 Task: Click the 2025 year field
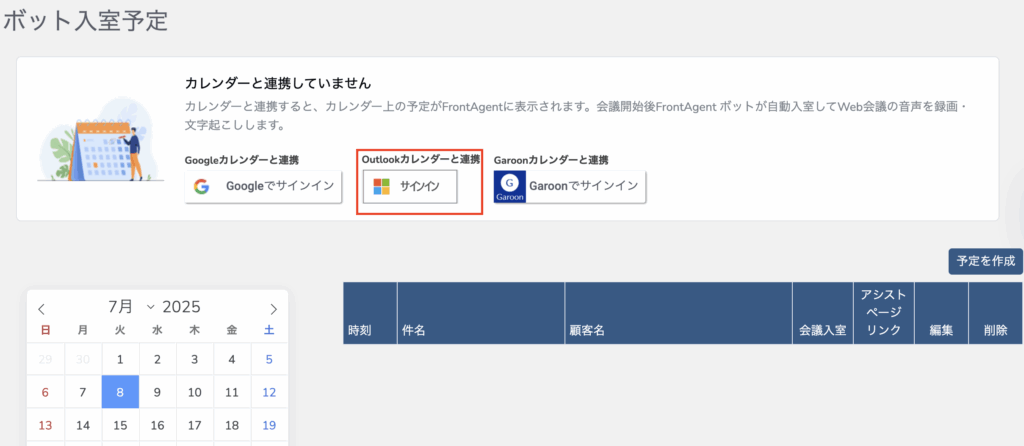[181, 307]
